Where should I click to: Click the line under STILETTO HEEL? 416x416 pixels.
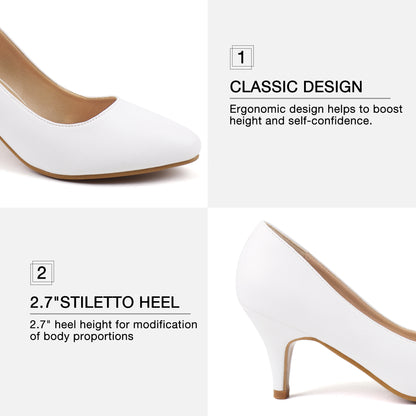coord(110,314)
